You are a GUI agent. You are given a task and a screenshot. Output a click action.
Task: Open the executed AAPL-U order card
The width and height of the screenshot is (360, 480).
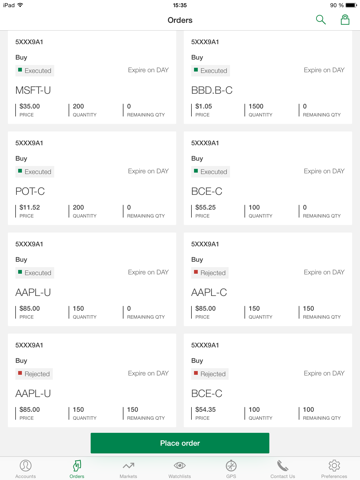(92, 279)
